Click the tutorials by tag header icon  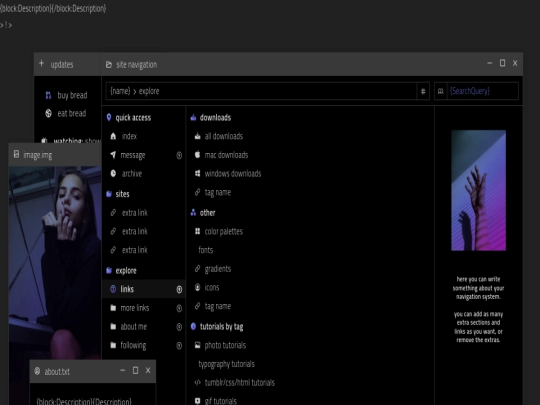(193, 326)
